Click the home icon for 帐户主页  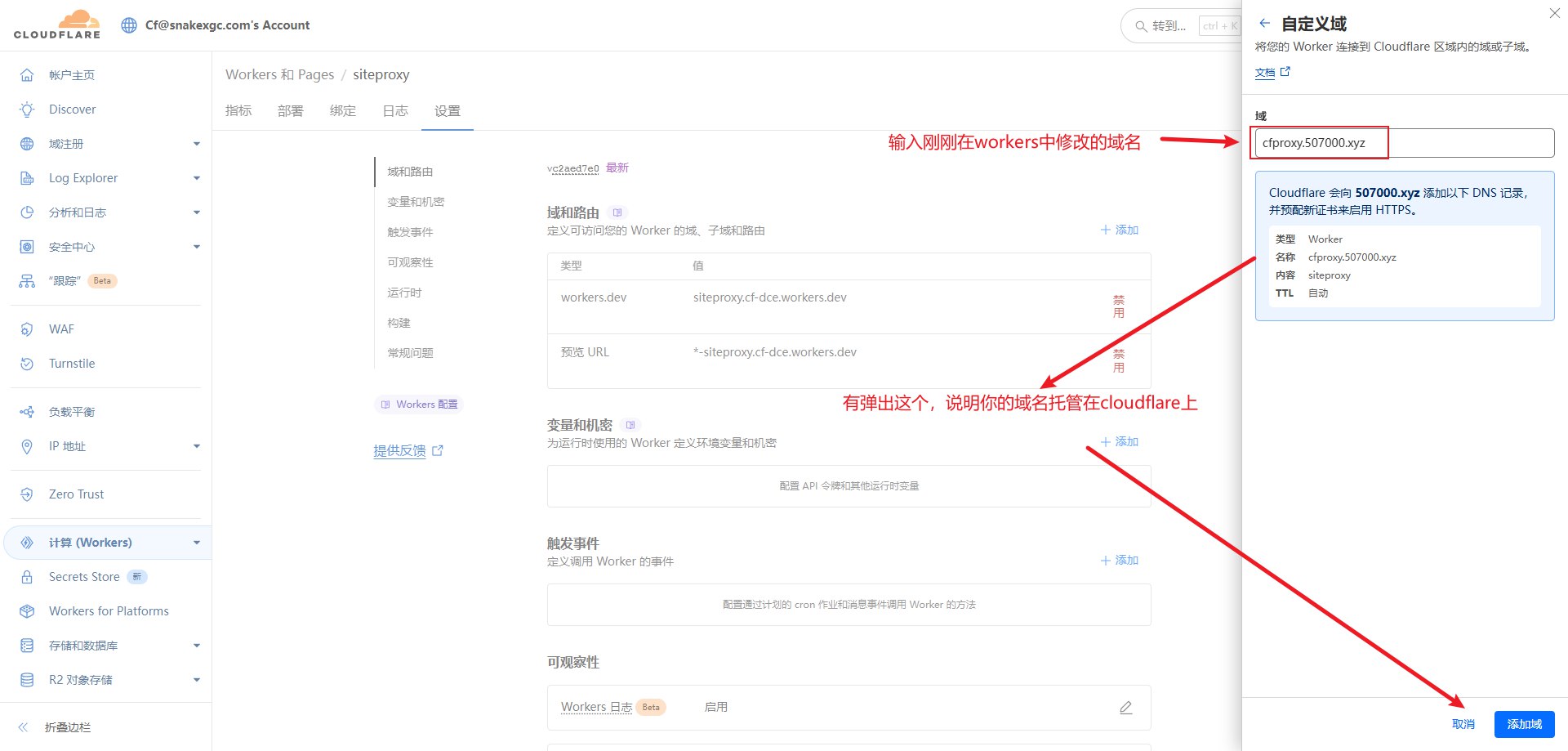pyautogui.click(x=27, y=75)
